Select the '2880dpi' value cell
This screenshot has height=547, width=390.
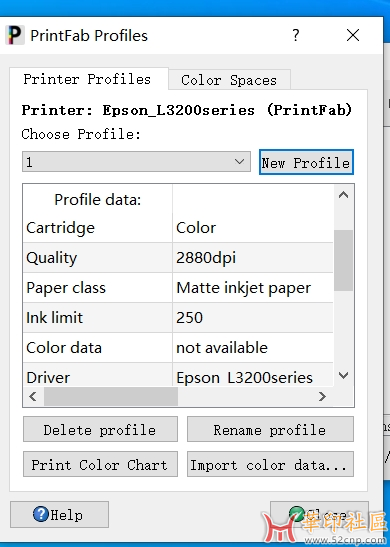coord(253,258)
